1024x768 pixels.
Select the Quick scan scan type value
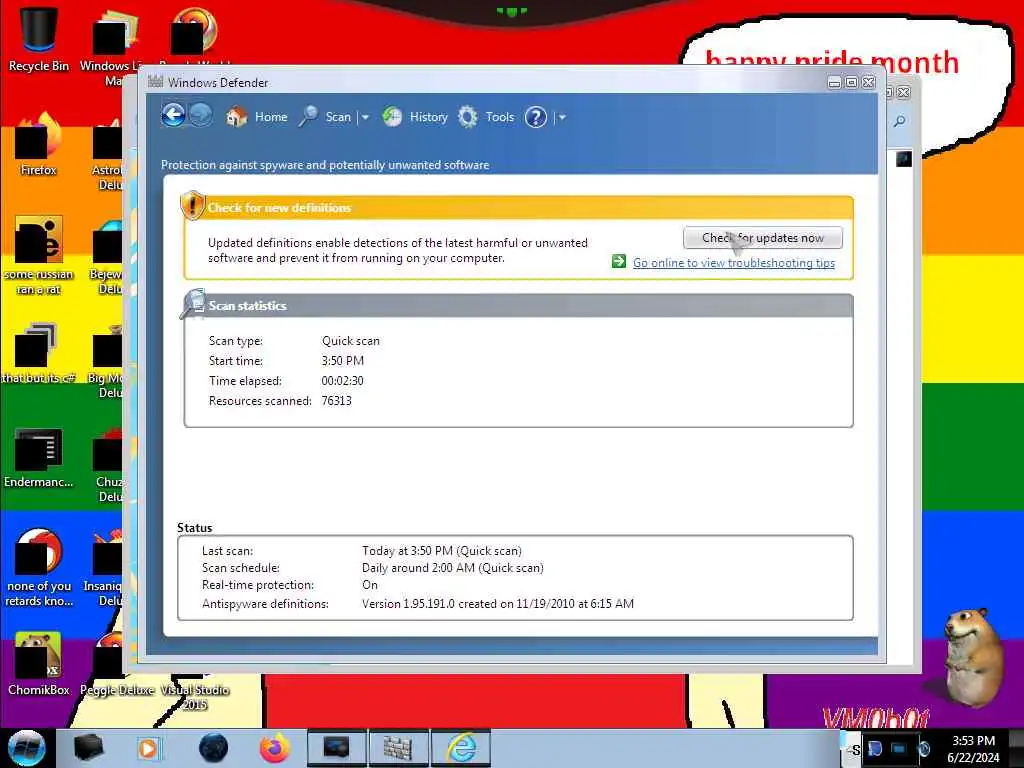pos(351,341)
